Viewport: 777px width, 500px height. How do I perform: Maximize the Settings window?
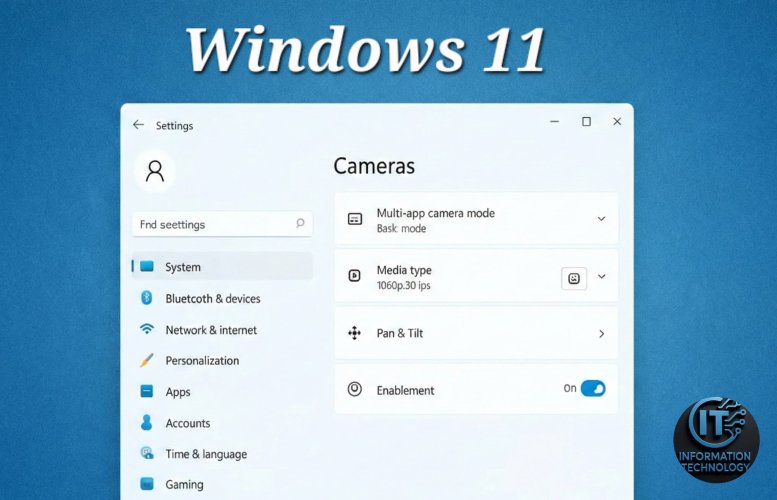(586, 122)
